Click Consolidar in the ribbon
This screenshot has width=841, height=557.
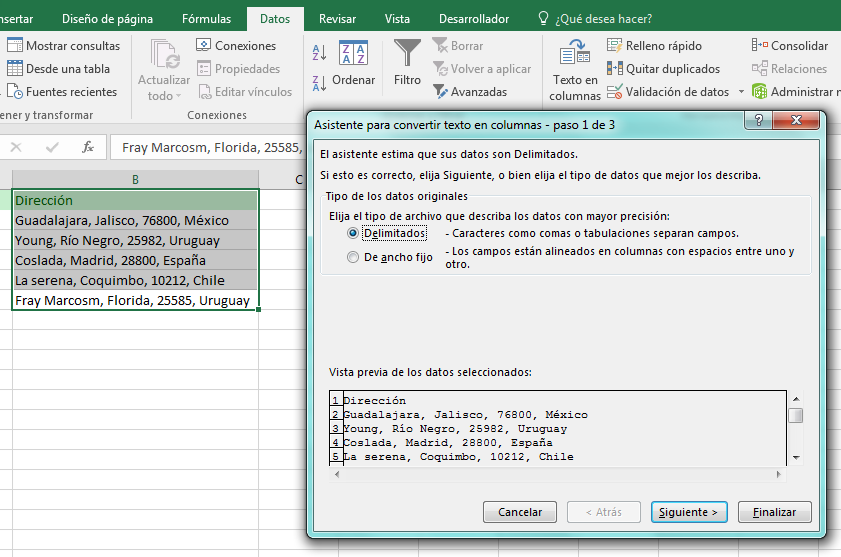coord(790,46)
